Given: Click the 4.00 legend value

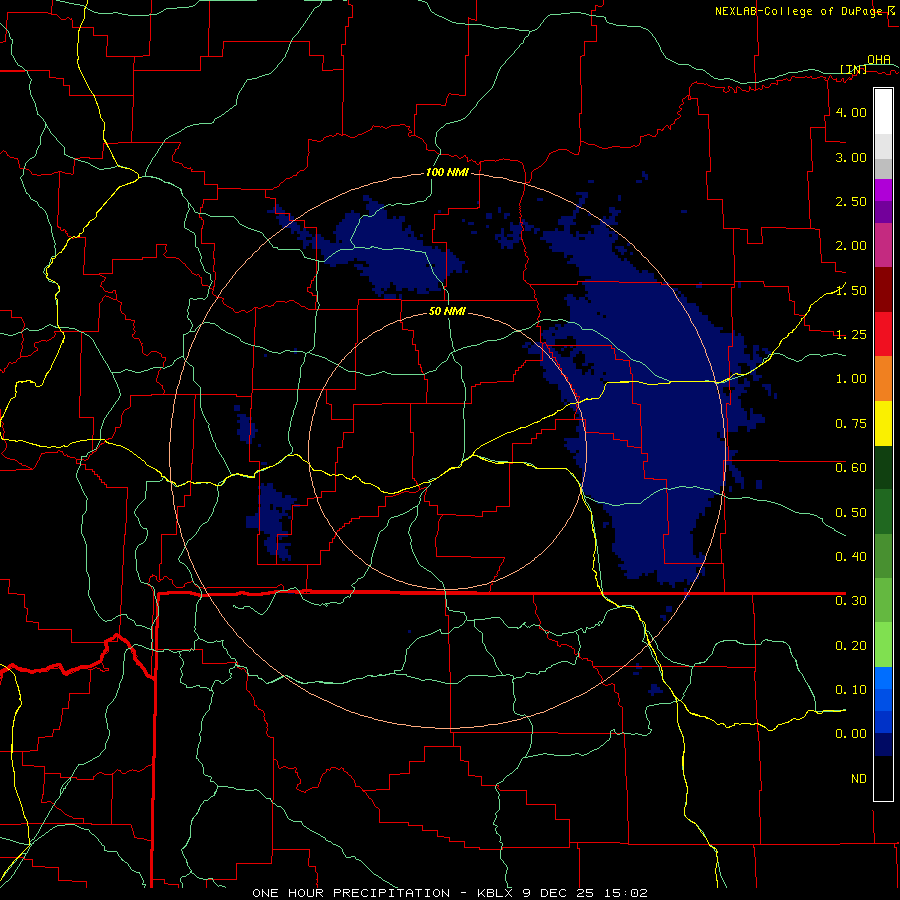Looking at the screenshot, I should (851, 112).
